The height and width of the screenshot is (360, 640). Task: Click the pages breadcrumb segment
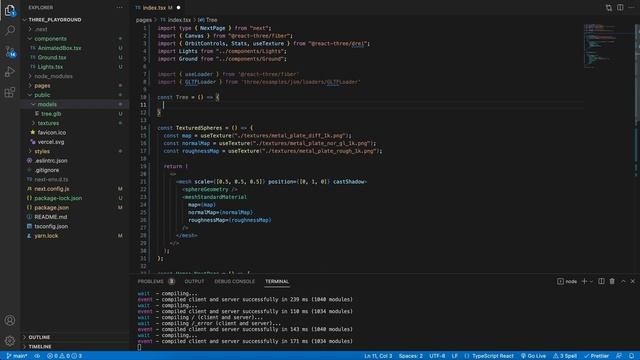click(x=144, y=20)
